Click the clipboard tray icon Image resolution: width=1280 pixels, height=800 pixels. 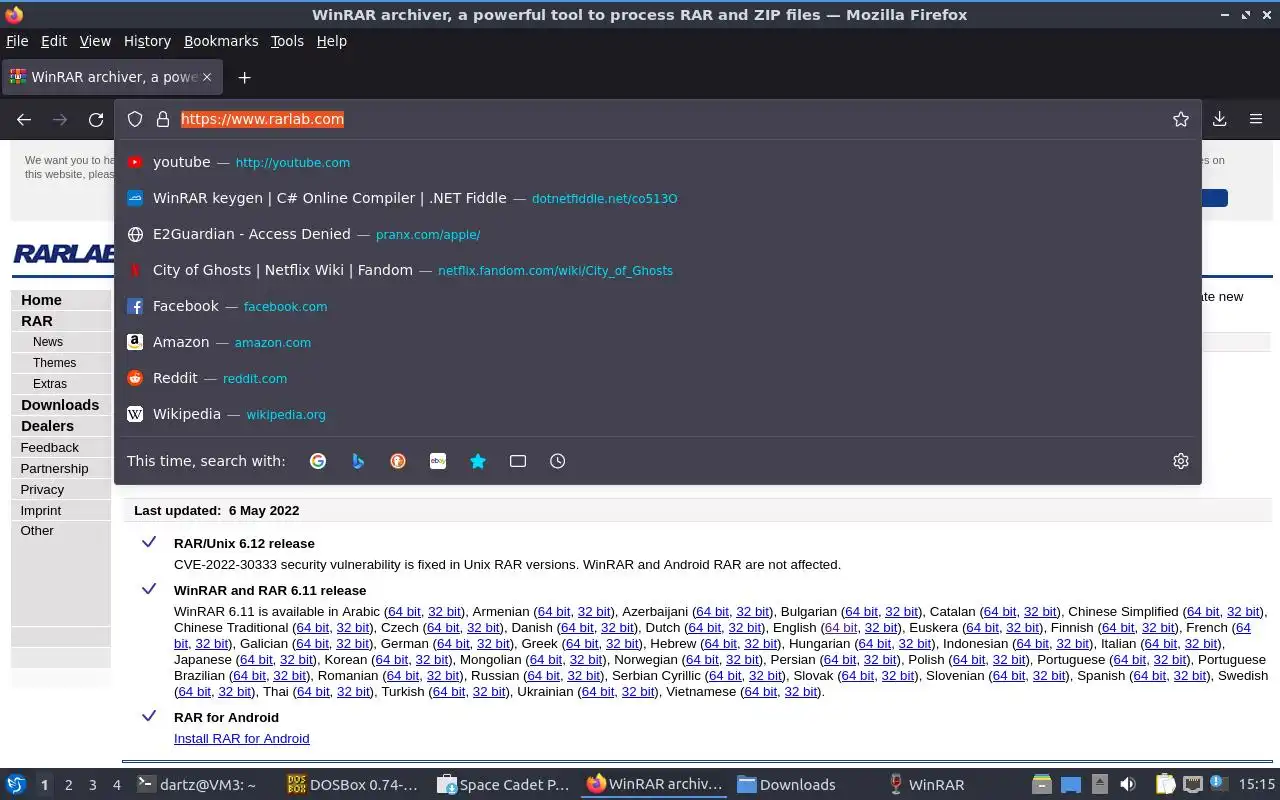click(1165, 785)
